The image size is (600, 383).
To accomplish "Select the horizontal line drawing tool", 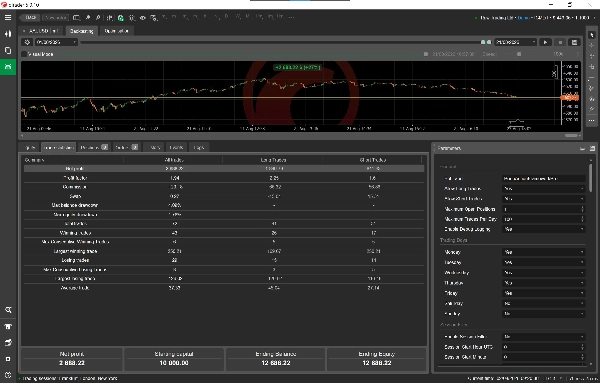I will click(592, 78).
